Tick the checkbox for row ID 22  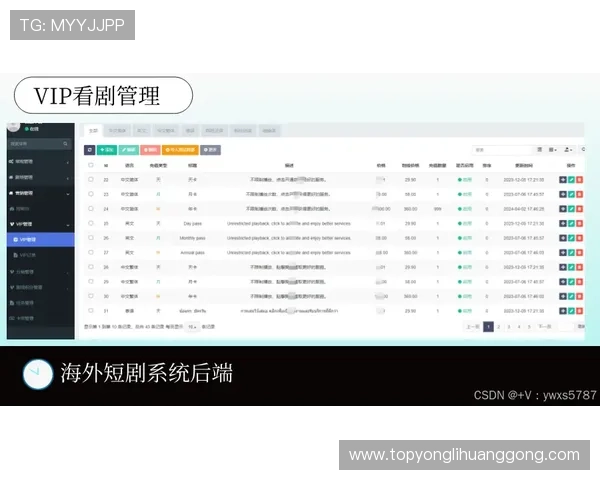pyautogui.click(x=91, y=180)
